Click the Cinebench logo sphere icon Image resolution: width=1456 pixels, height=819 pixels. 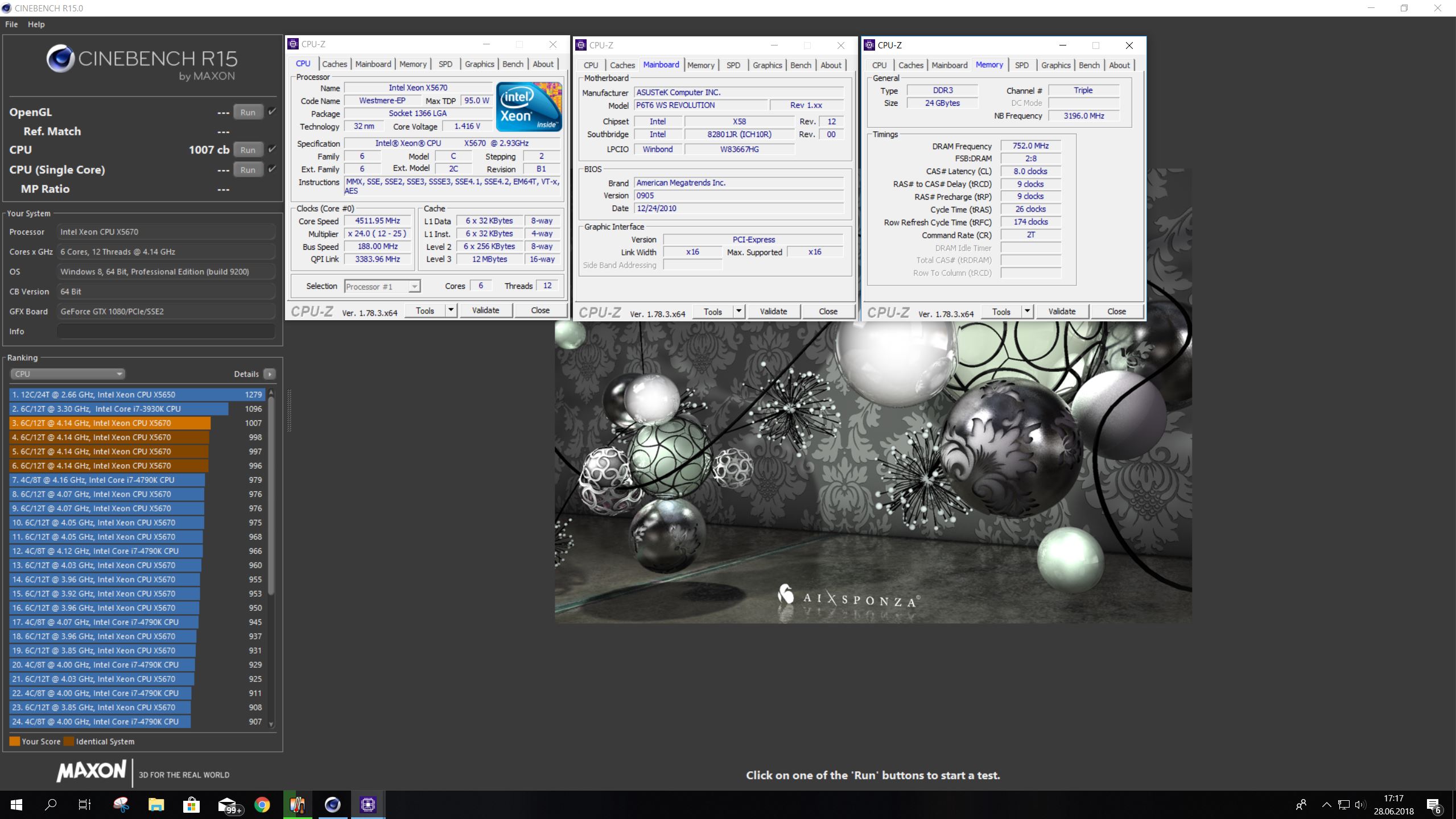pyautogui.click(x=61, y=59)
